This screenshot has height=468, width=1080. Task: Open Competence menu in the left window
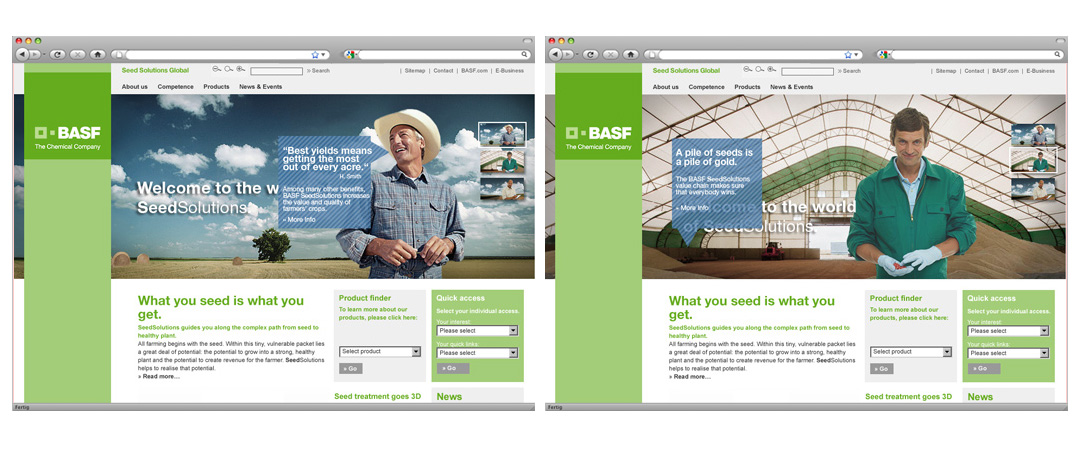(176, 87)
